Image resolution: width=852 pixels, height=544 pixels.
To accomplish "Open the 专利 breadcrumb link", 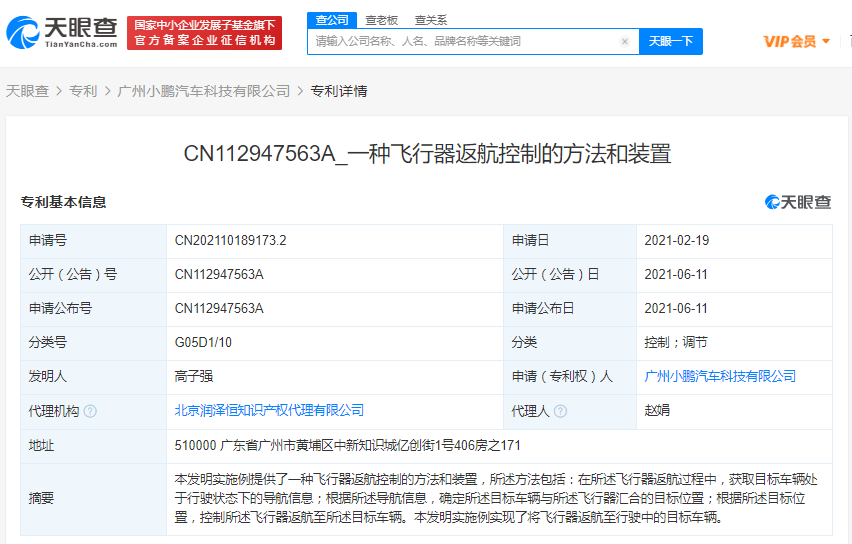I will point(83,91).
